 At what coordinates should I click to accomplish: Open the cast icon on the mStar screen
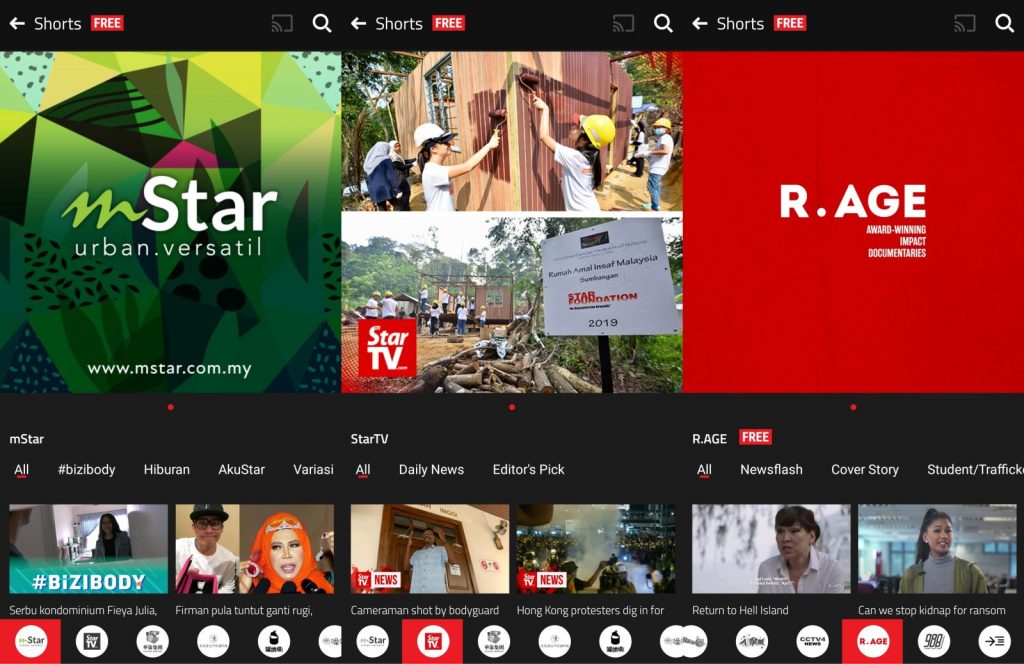(282, 24)
